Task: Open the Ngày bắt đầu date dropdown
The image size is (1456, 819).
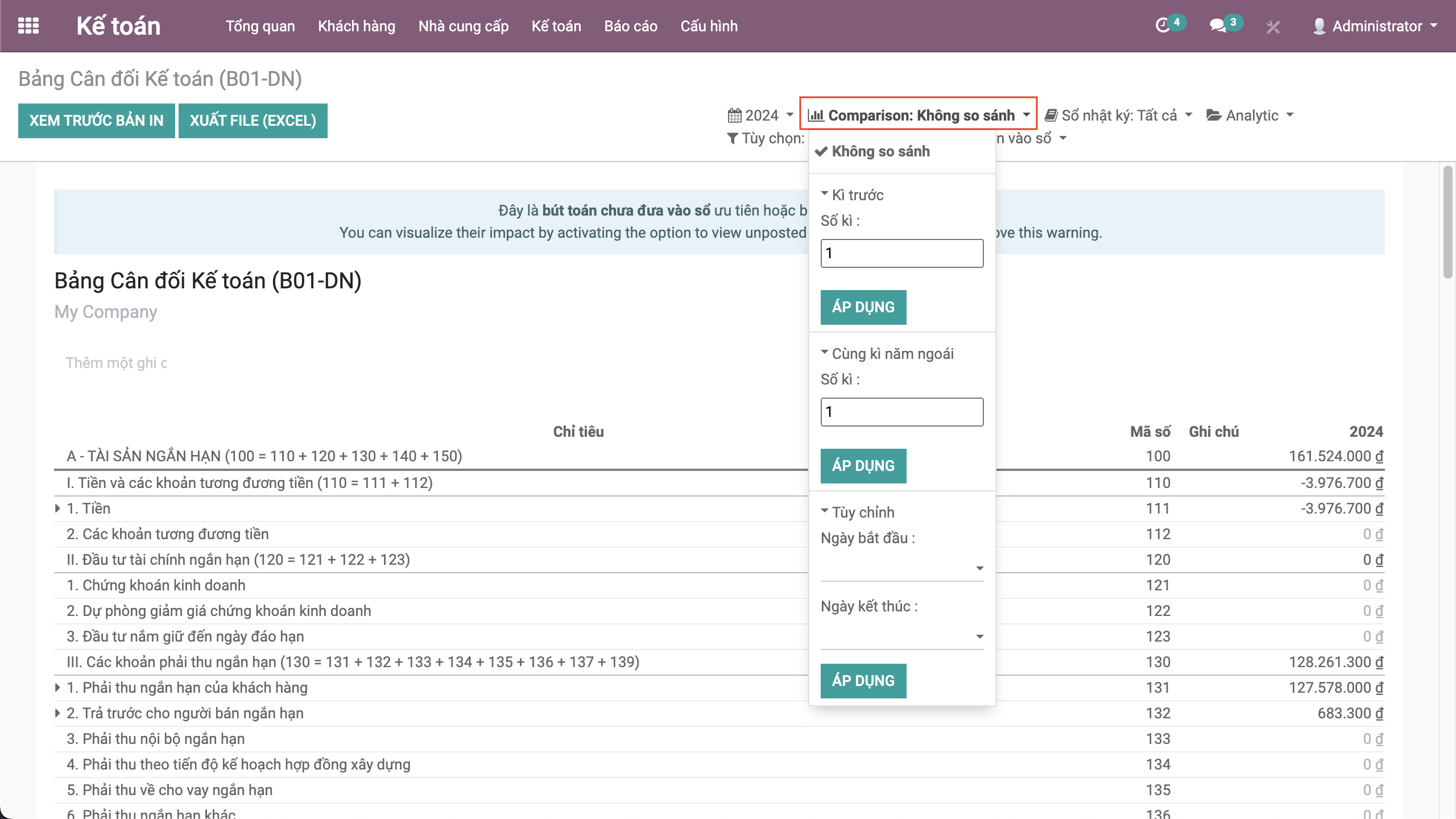Action: (x=902, y=568)
